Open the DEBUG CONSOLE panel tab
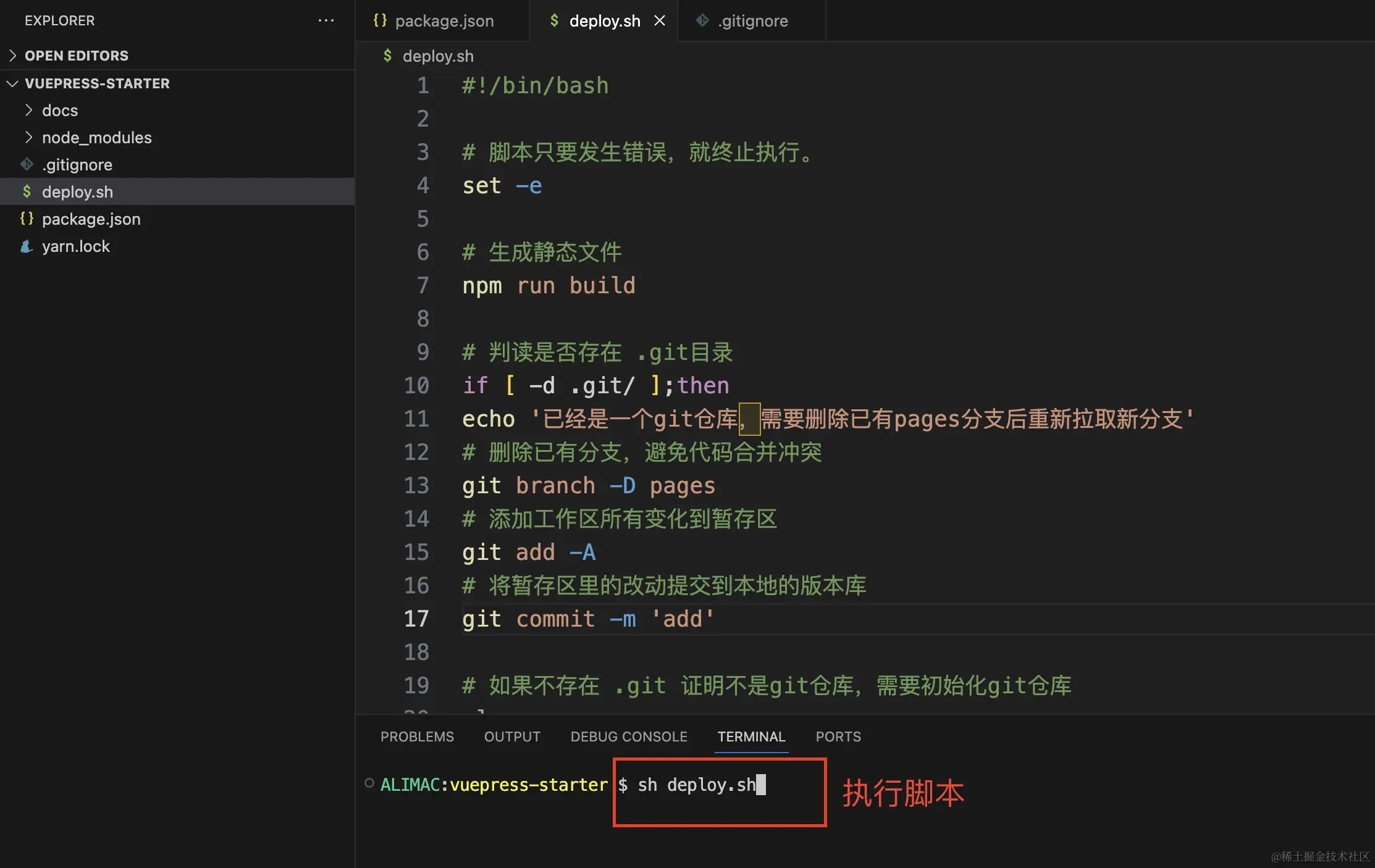1375x868 pixels. (629, 737)
